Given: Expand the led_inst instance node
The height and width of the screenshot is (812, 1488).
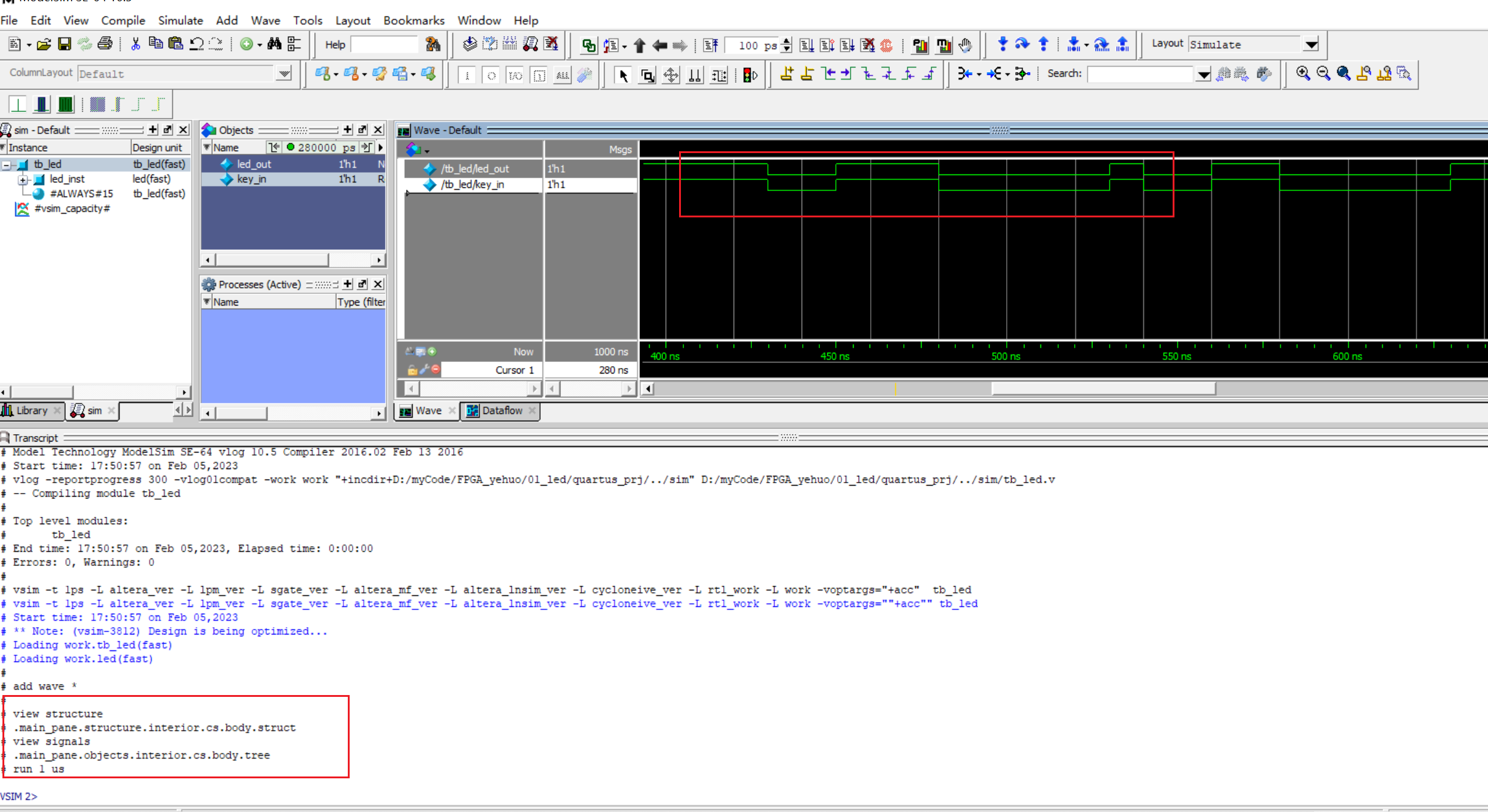Looking at the screenshot, I should 23,179.
